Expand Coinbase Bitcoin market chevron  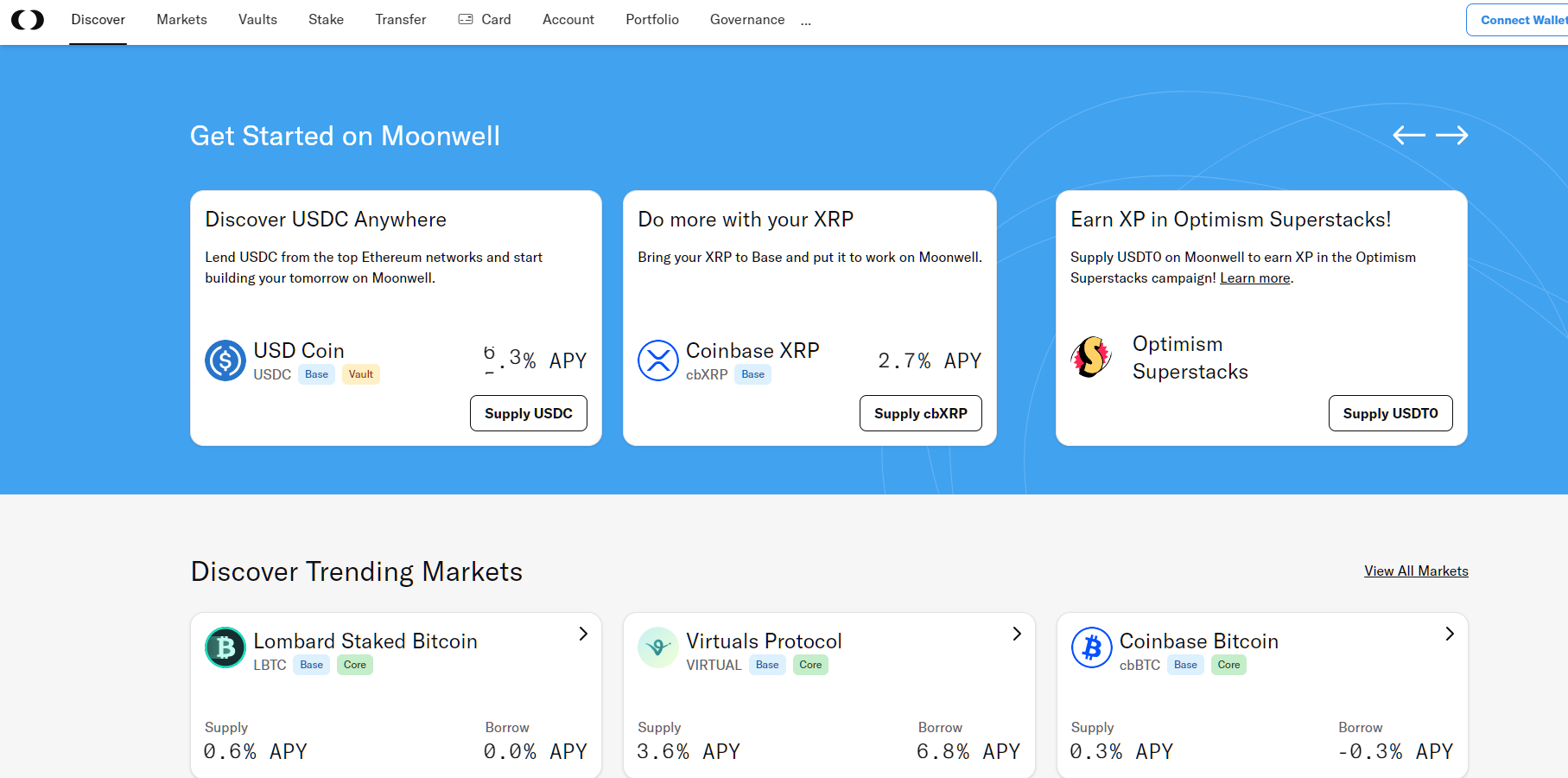point(1450,634)
